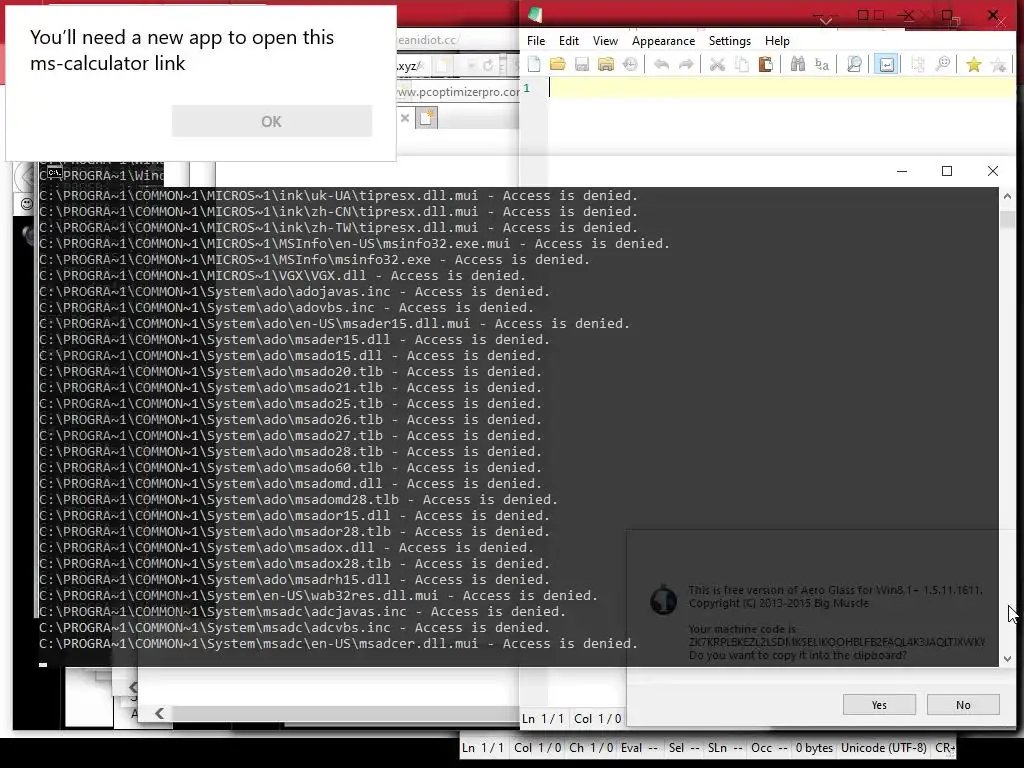Click the console line with msadomd28.tlb
1024x768 pixels.
[298, 500]
